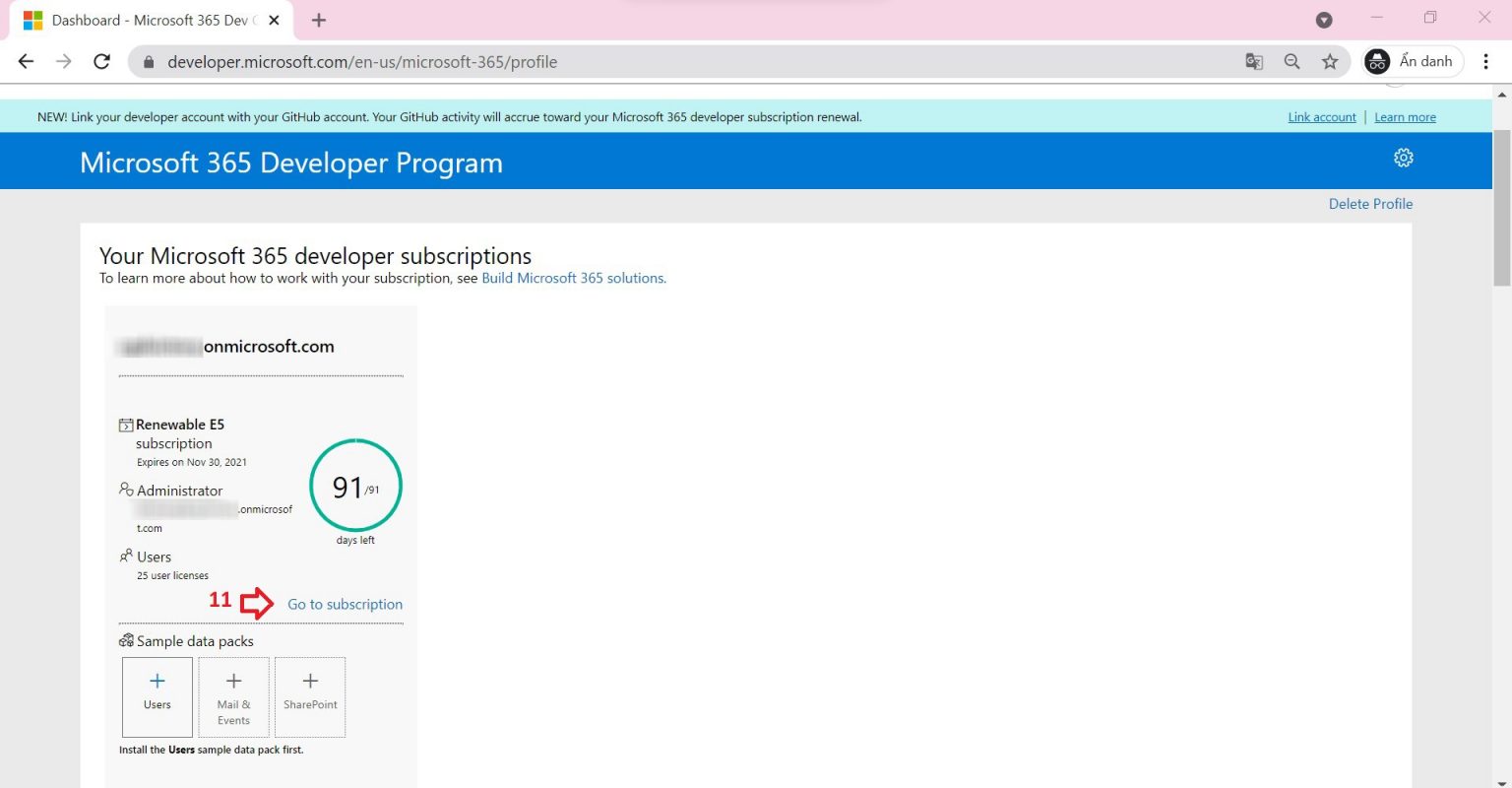Click Link account in the GitHub banner
1512x788 pixels.
(1321, 117)
